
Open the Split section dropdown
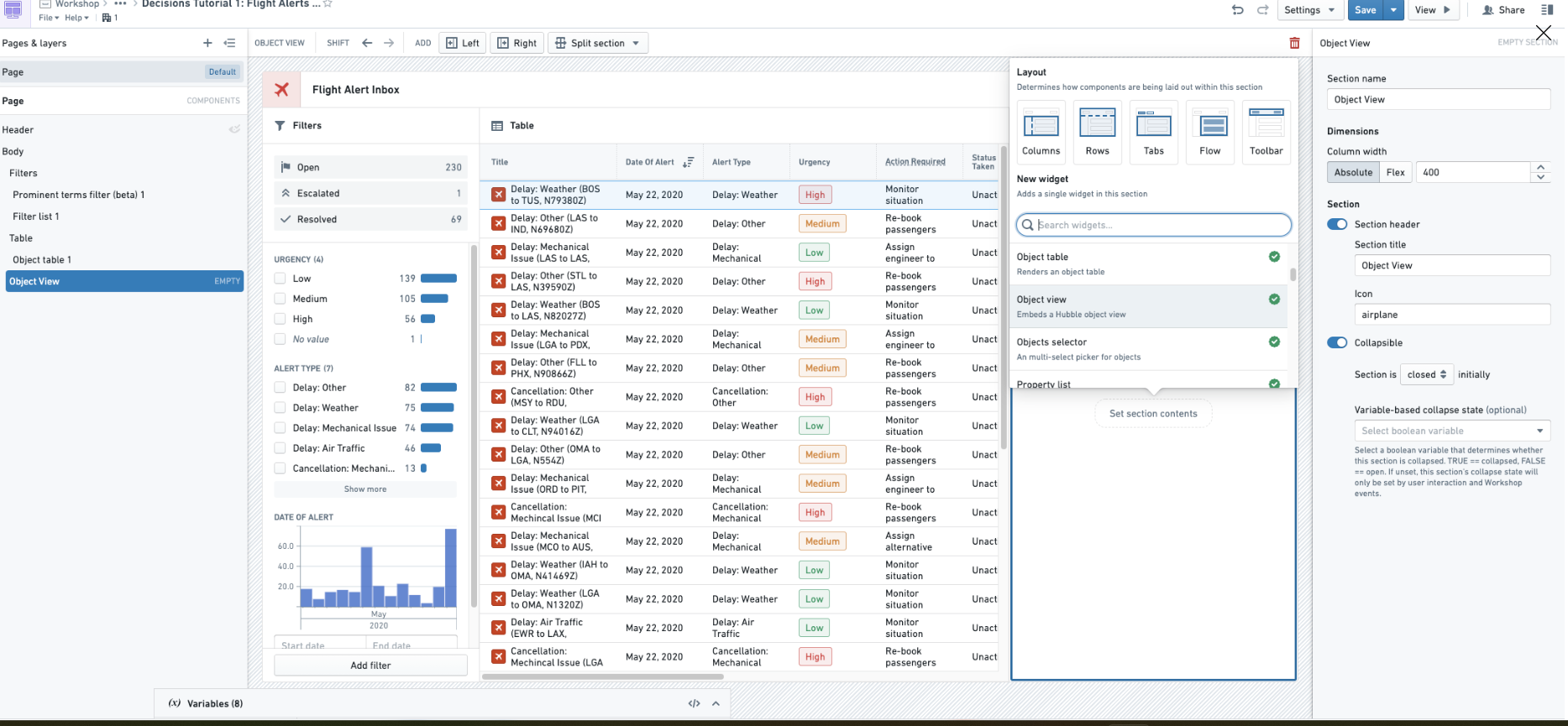[x=597, y=43]
